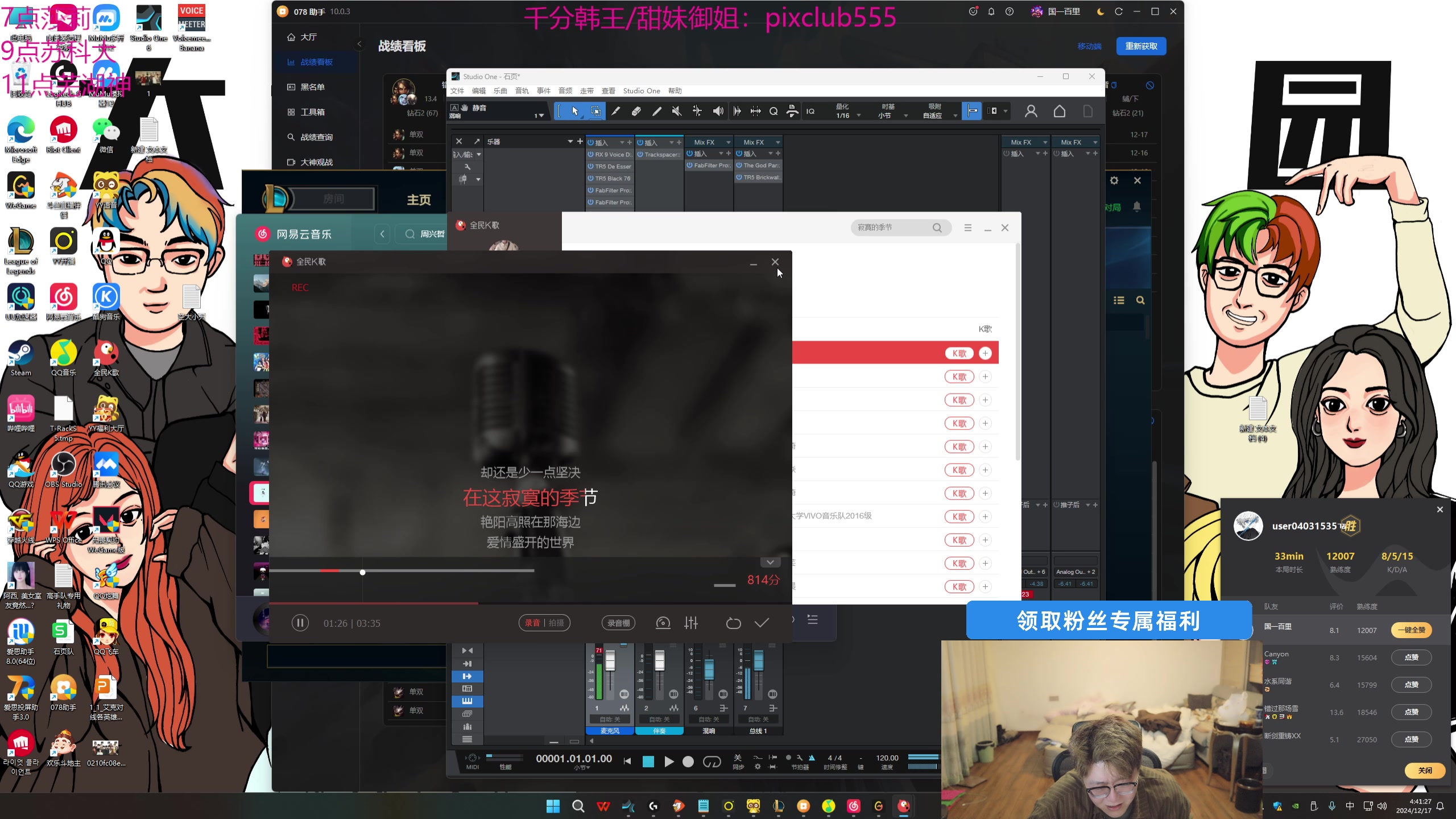Open Search from the Windows taskbar
The height and width of the screenshot is (819, 1456).
(578, 806)
